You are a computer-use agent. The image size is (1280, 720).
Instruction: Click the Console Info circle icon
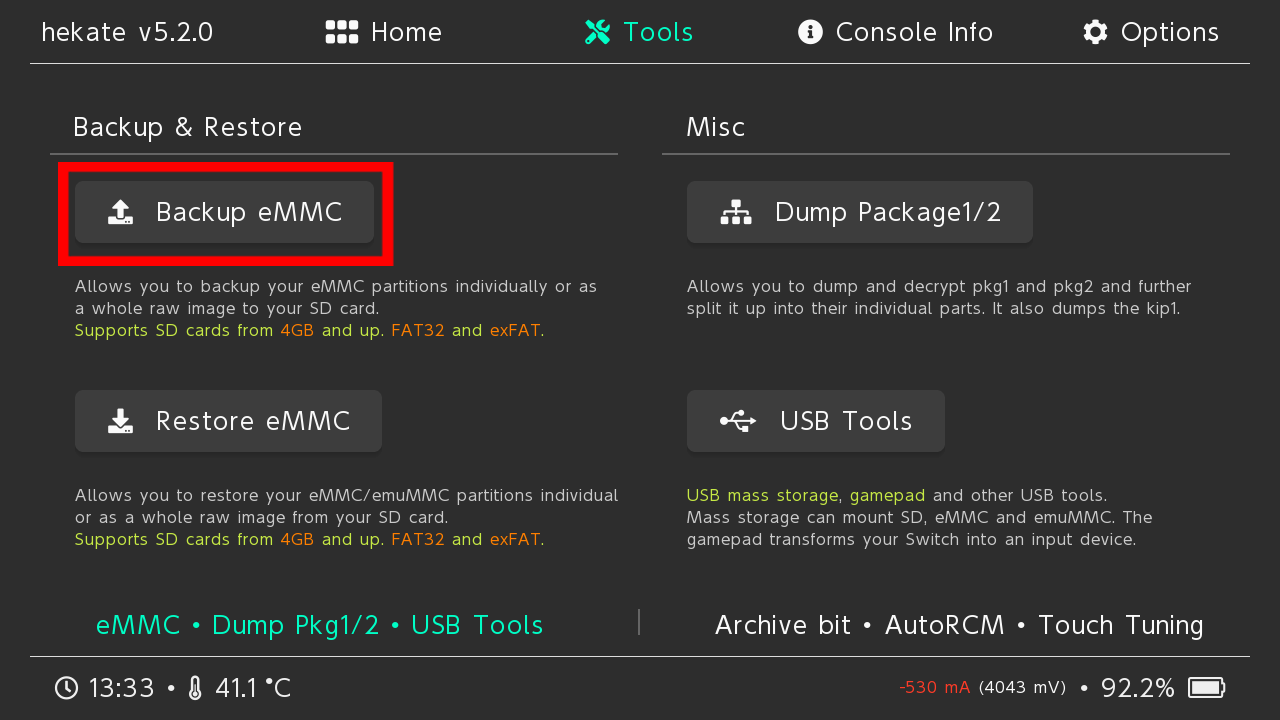(810, 32)
